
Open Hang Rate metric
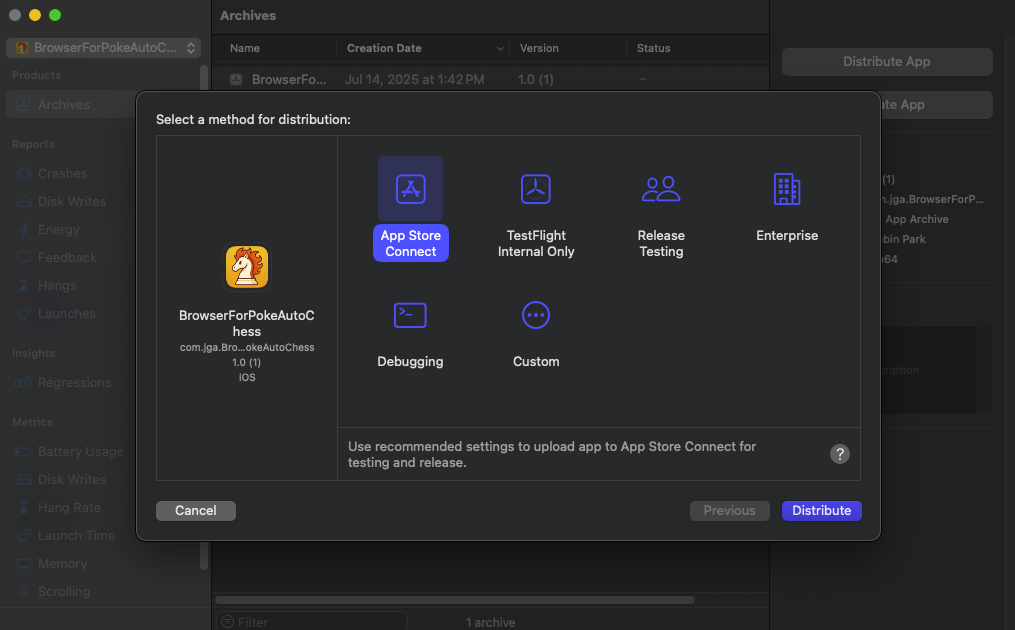69,508
